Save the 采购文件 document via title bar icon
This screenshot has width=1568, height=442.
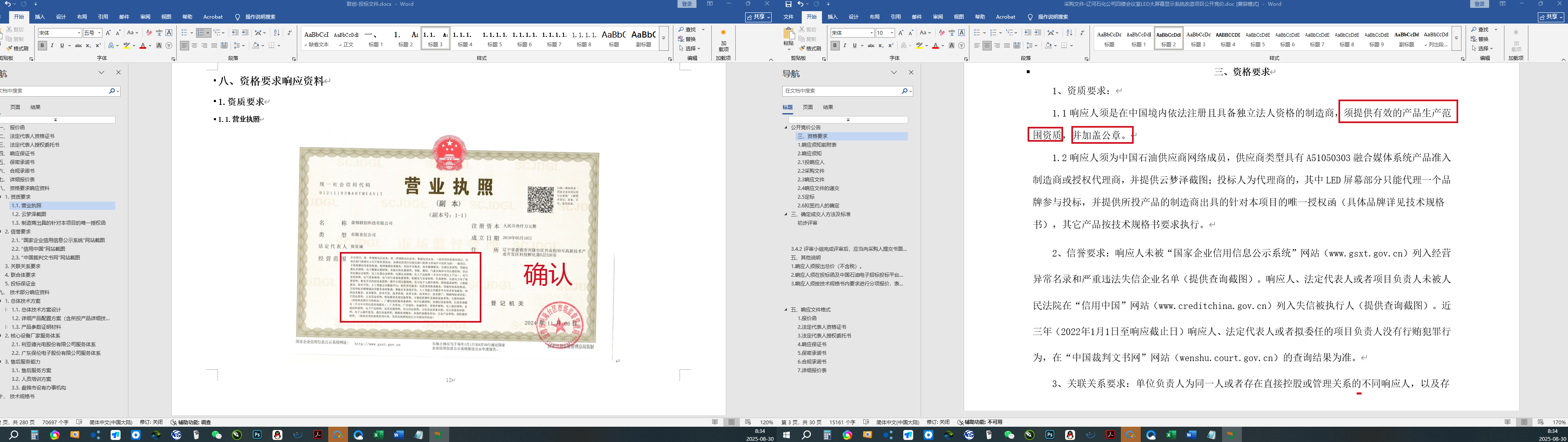coord(788,4)
